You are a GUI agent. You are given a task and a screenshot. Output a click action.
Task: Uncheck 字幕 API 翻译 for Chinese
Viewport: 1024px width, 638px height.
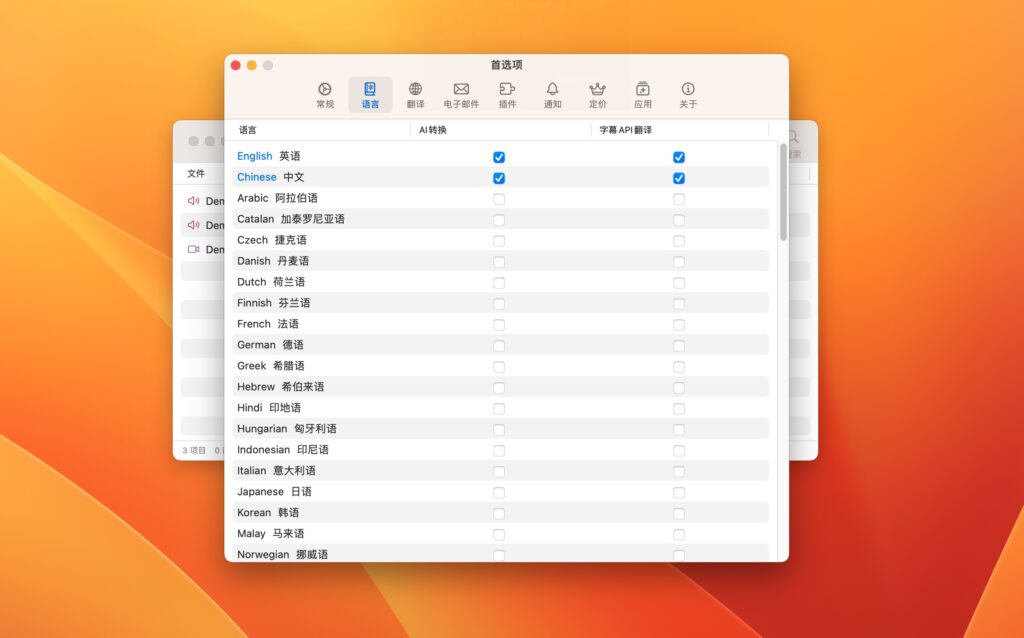point(679,178)
